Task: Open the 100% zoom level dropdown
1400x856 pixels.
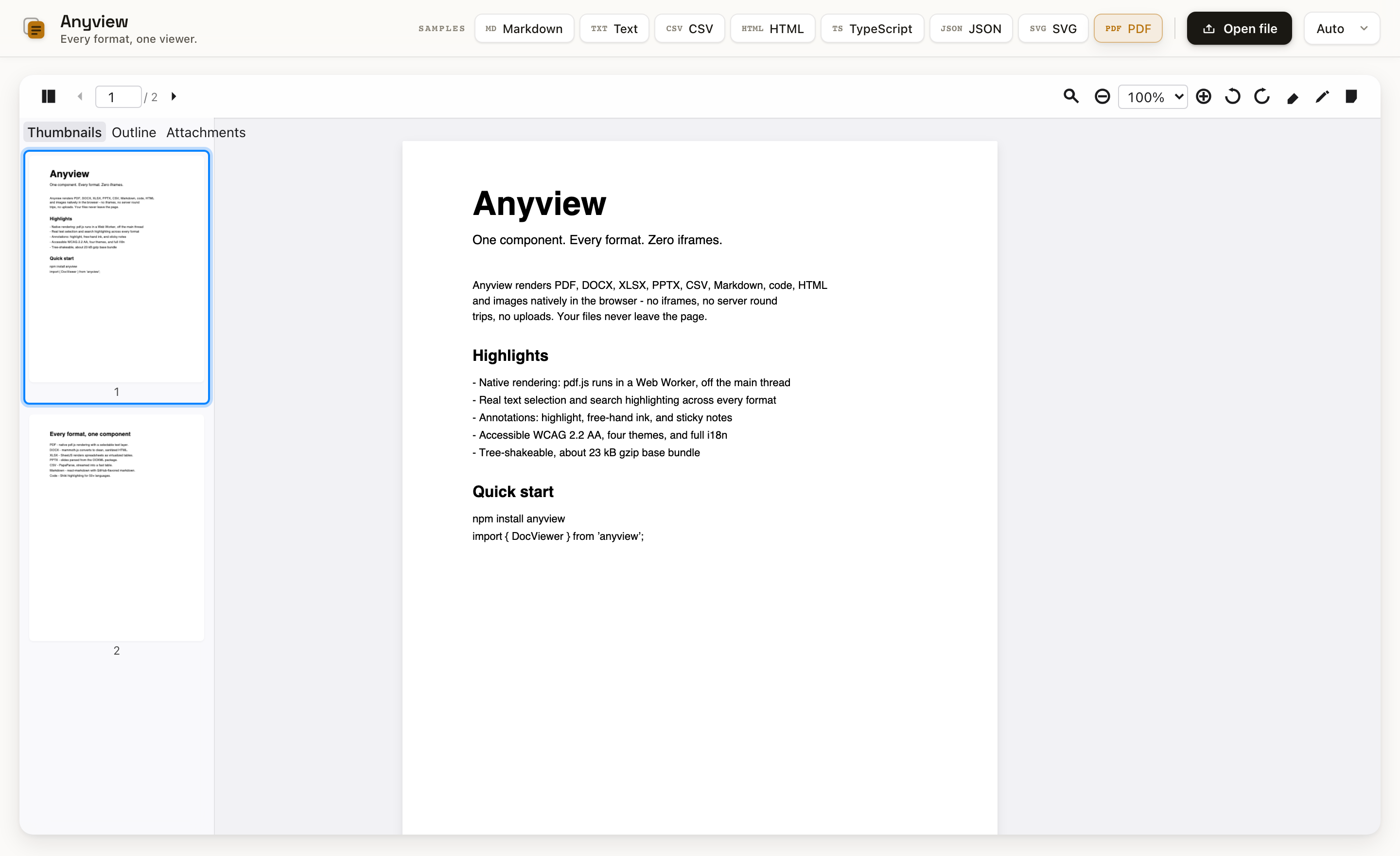Action: point(1153,97)
